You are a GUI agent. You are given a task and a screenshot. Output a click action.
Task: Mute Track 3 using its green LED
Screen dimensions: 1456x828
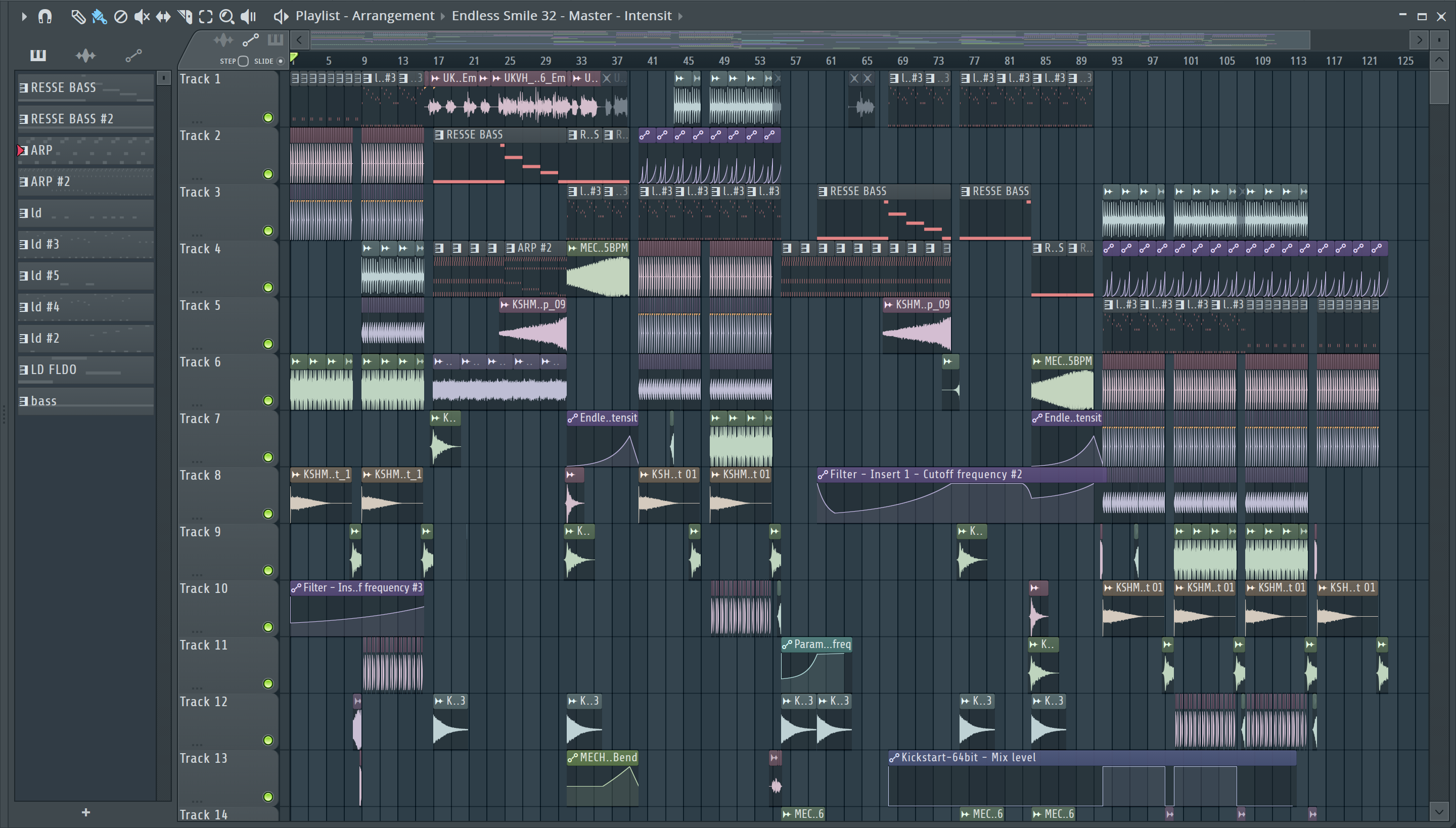[268, 231]
